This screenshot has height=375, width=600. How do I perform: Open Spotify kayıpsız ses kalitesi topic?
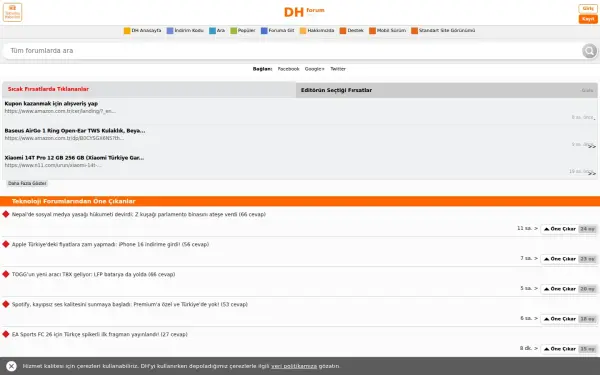tap(130, 304)
